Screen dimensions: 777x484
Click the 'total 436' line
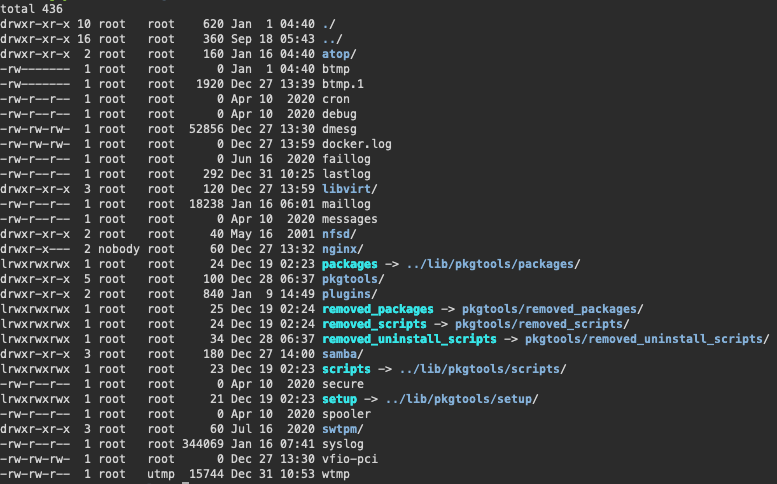31,9
